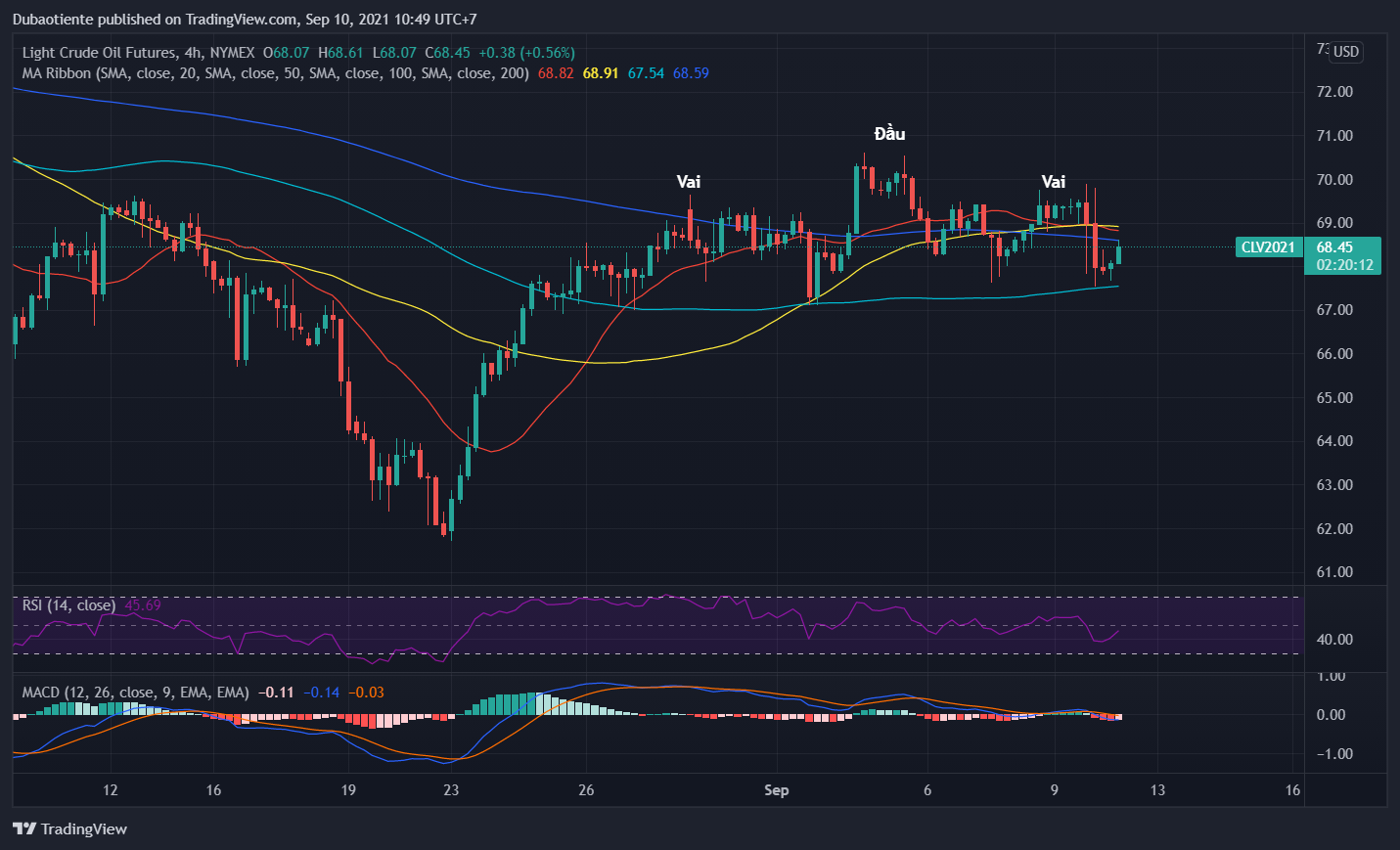Click the yellow 68.91 SMA value
The height and width of the screenshot is (850, 1400).
tap(601, 73)
